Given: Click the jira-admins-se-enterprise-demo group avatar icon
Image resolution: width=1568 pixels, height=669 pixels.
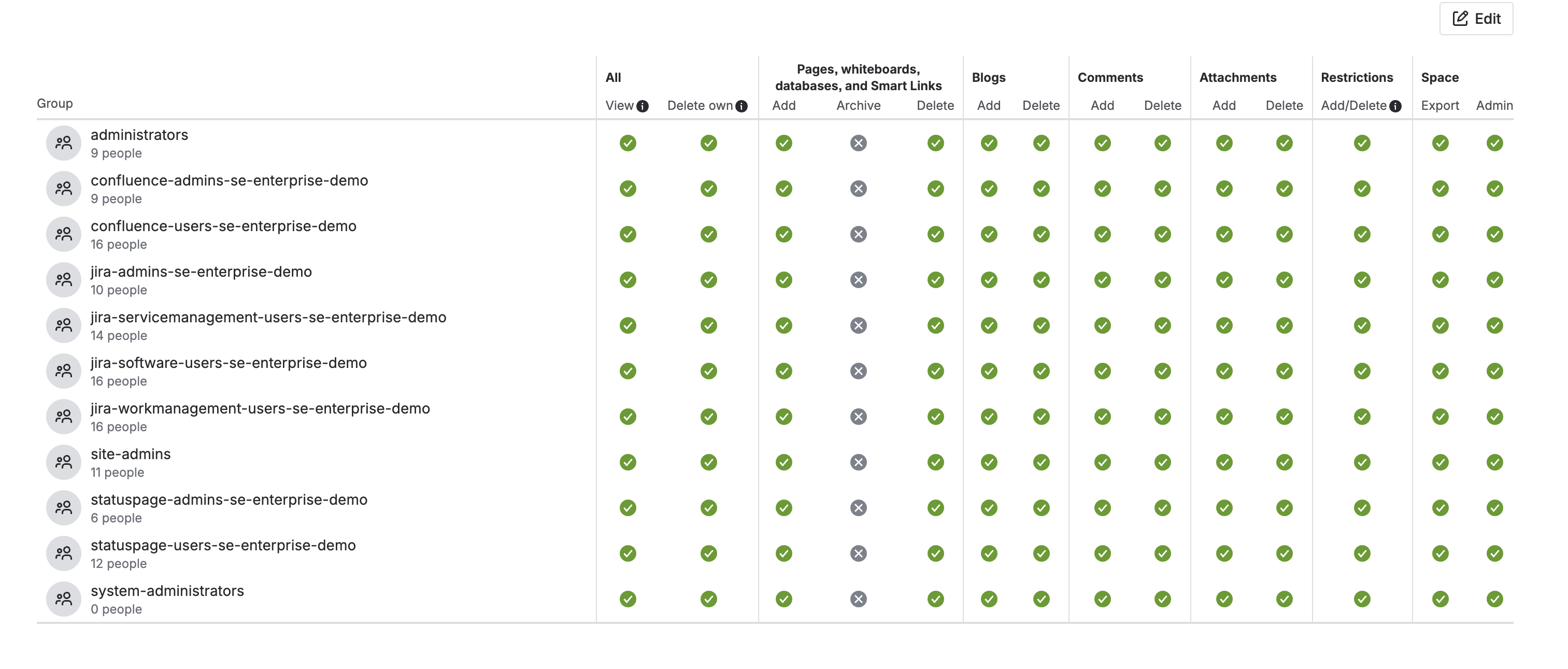Looking at the screenshot, I should coord(63,280).
